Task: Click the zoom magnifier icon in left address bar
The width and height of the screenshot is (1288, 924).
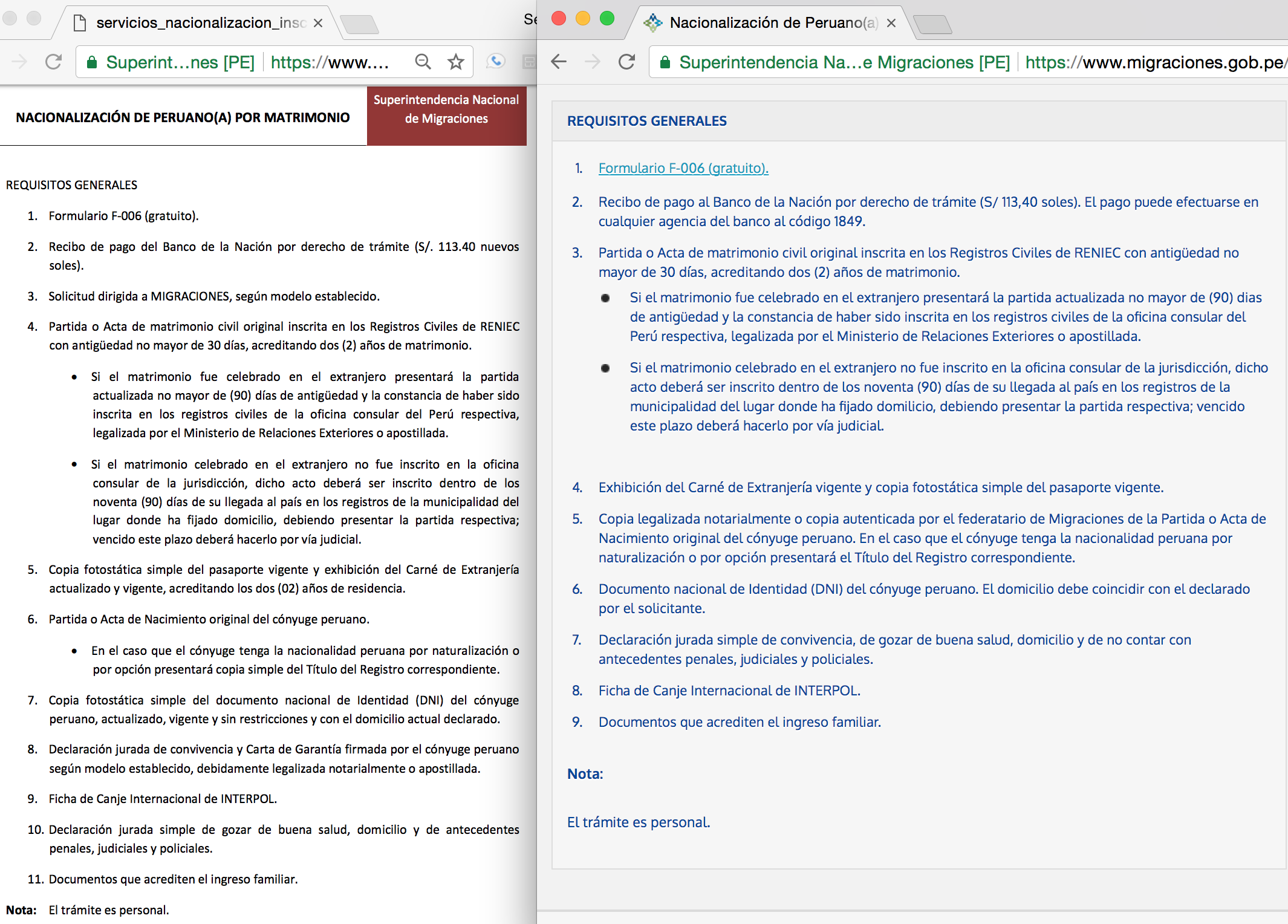Action: [x=423, y=62]
